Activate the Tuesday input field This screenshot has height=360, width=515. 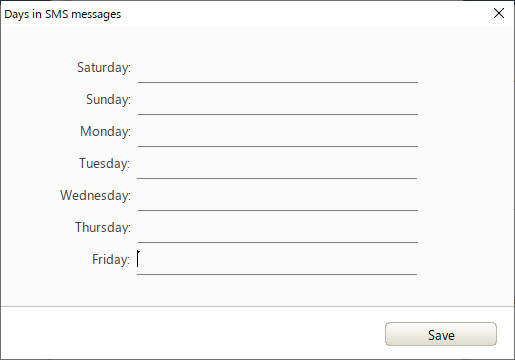tap(277, 164)
